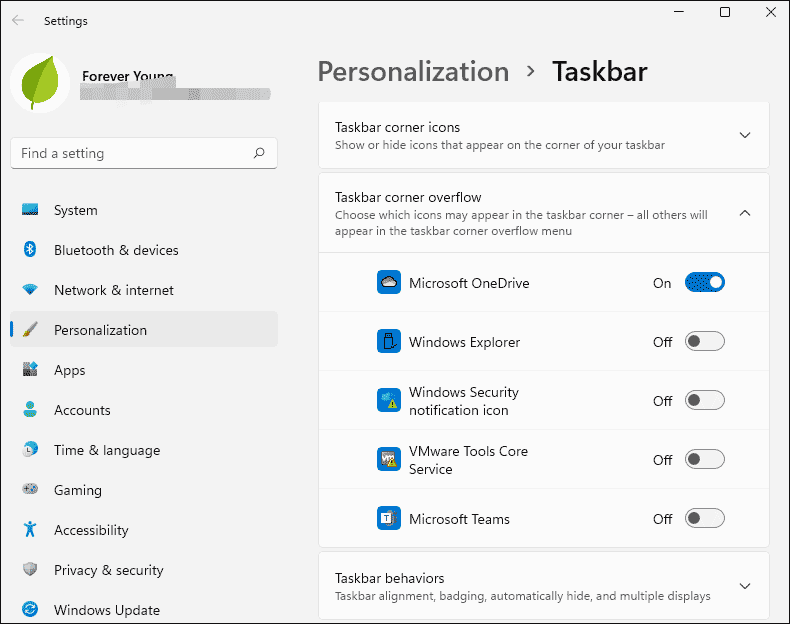Image resolution: width=790 pixels, height=624 pixels.
Task: Open the Accounts section
Action: tap(144, 409)
